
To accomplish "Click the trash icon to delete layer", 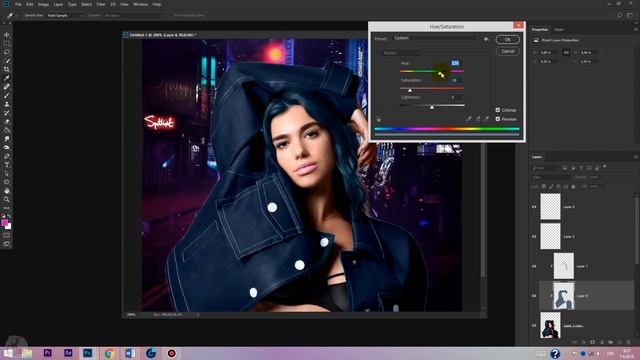I will click(629, 342).
